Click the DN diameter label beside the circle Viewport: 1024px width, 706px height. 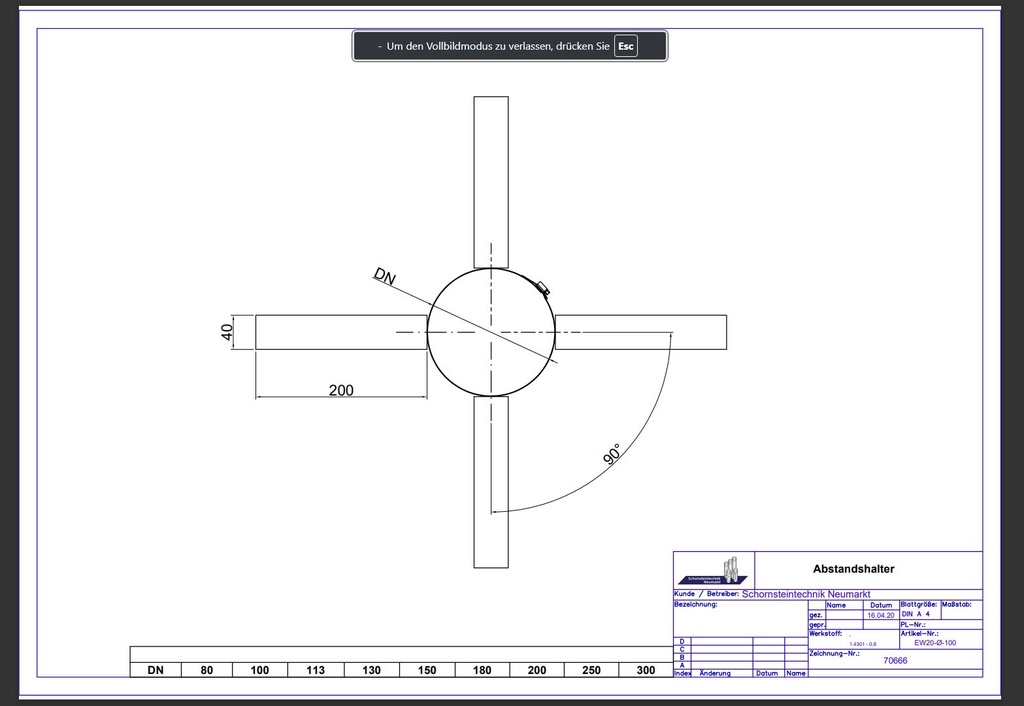coord(385,276)
